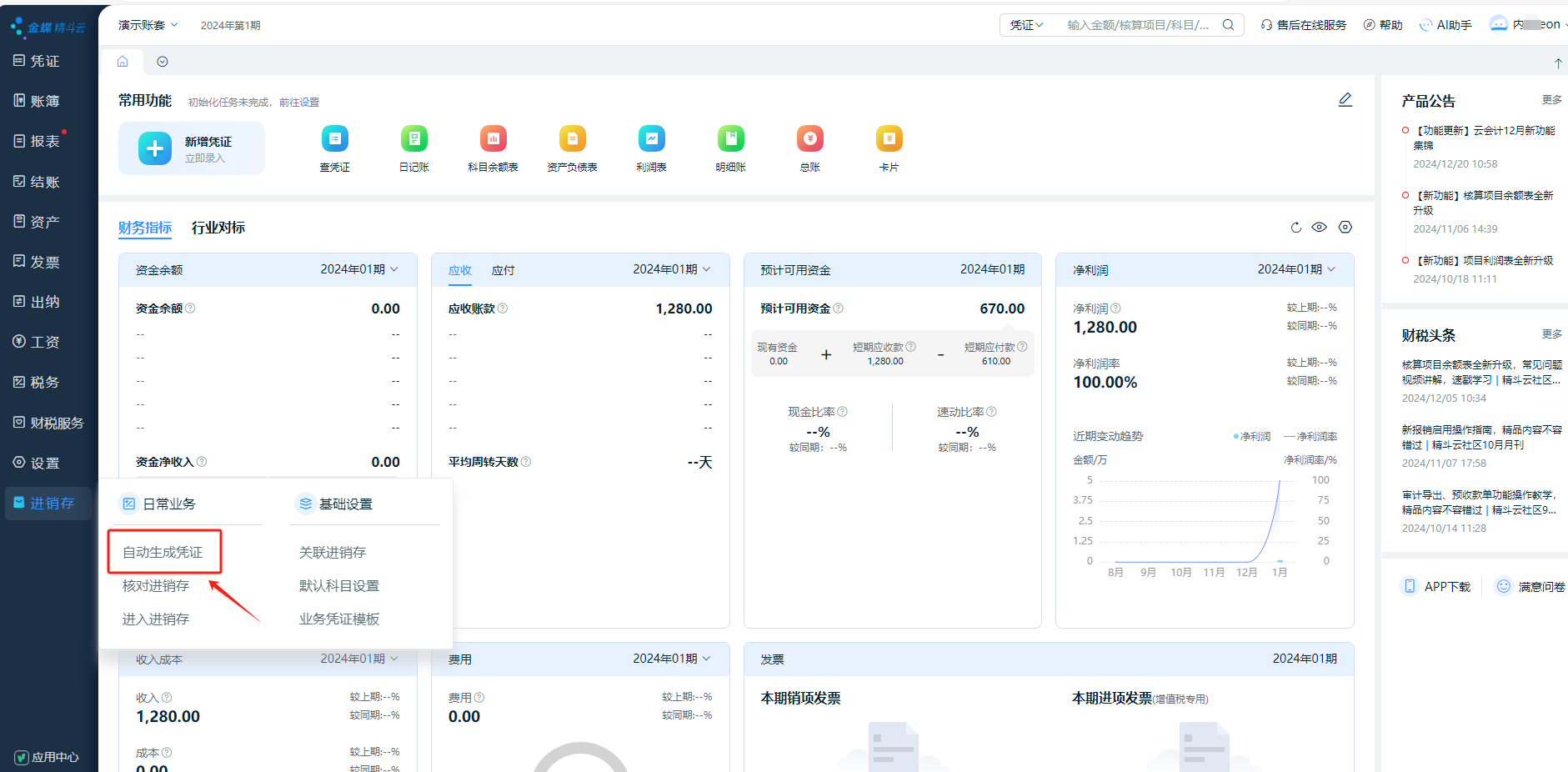Open the 资产负债表 balance sheet icon
The width and height of the screenshot is (1568, 772).
point(572,138)
